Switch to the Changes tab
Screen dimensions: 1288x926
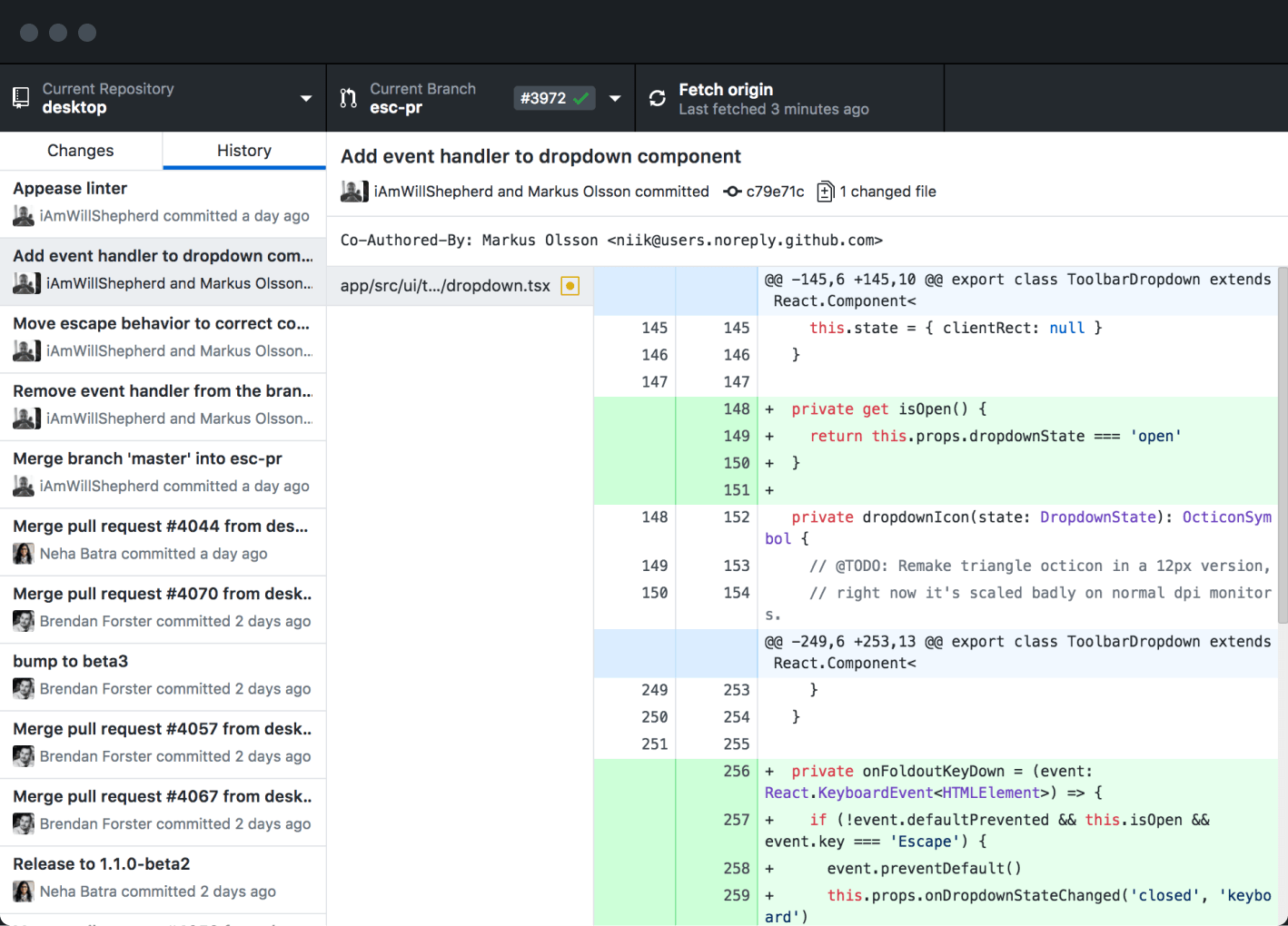pyautogui.click(x=81, y=150)
